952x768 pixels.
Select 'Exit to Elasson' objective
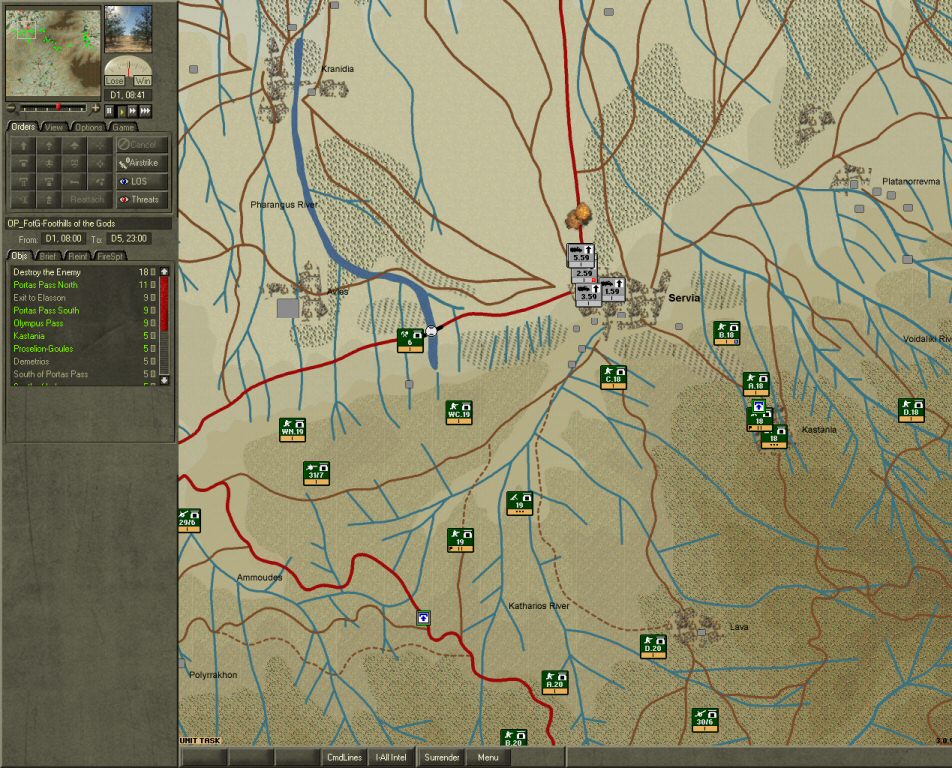[x=84, y=297]
